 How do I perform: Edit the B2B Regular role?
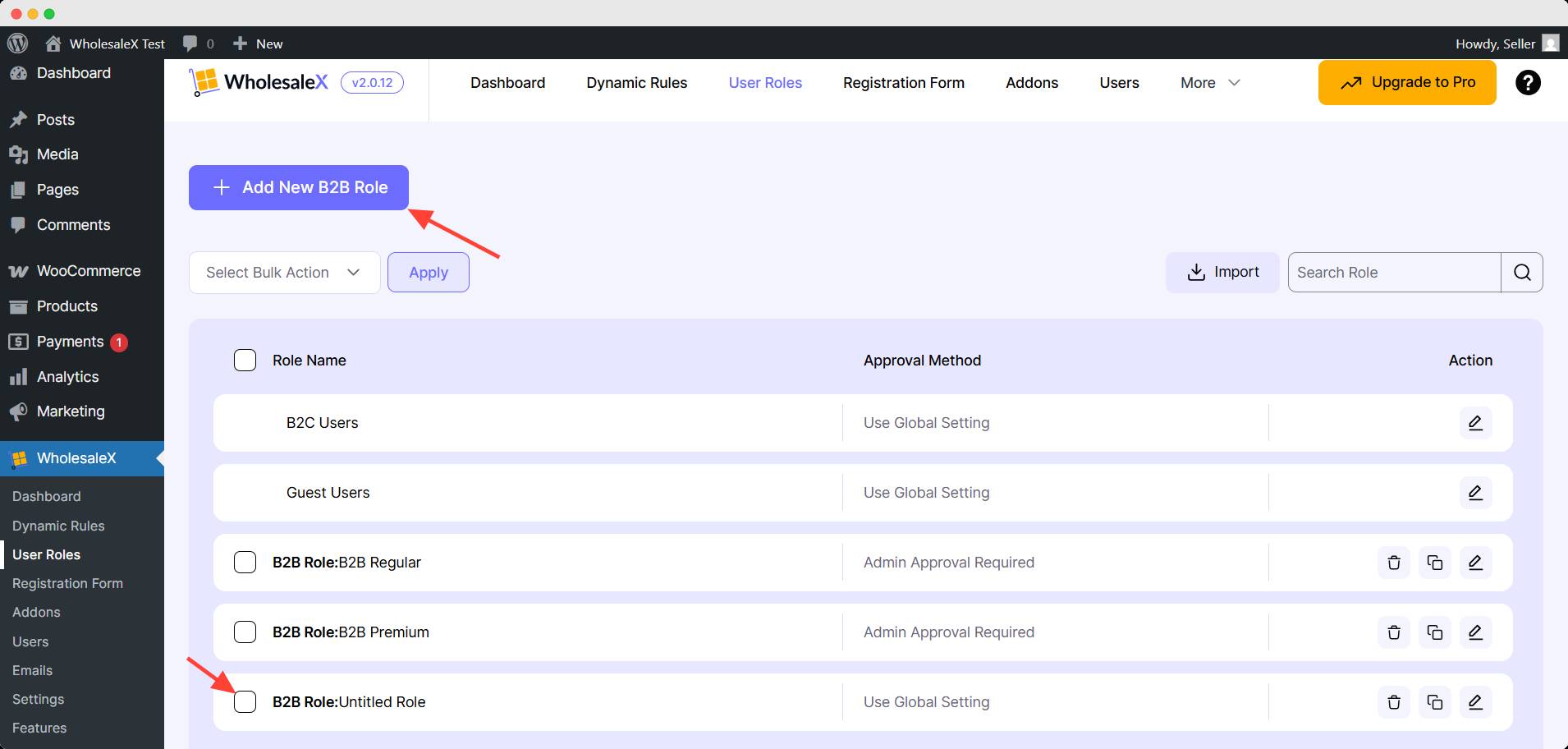(x=1475, y=563)
